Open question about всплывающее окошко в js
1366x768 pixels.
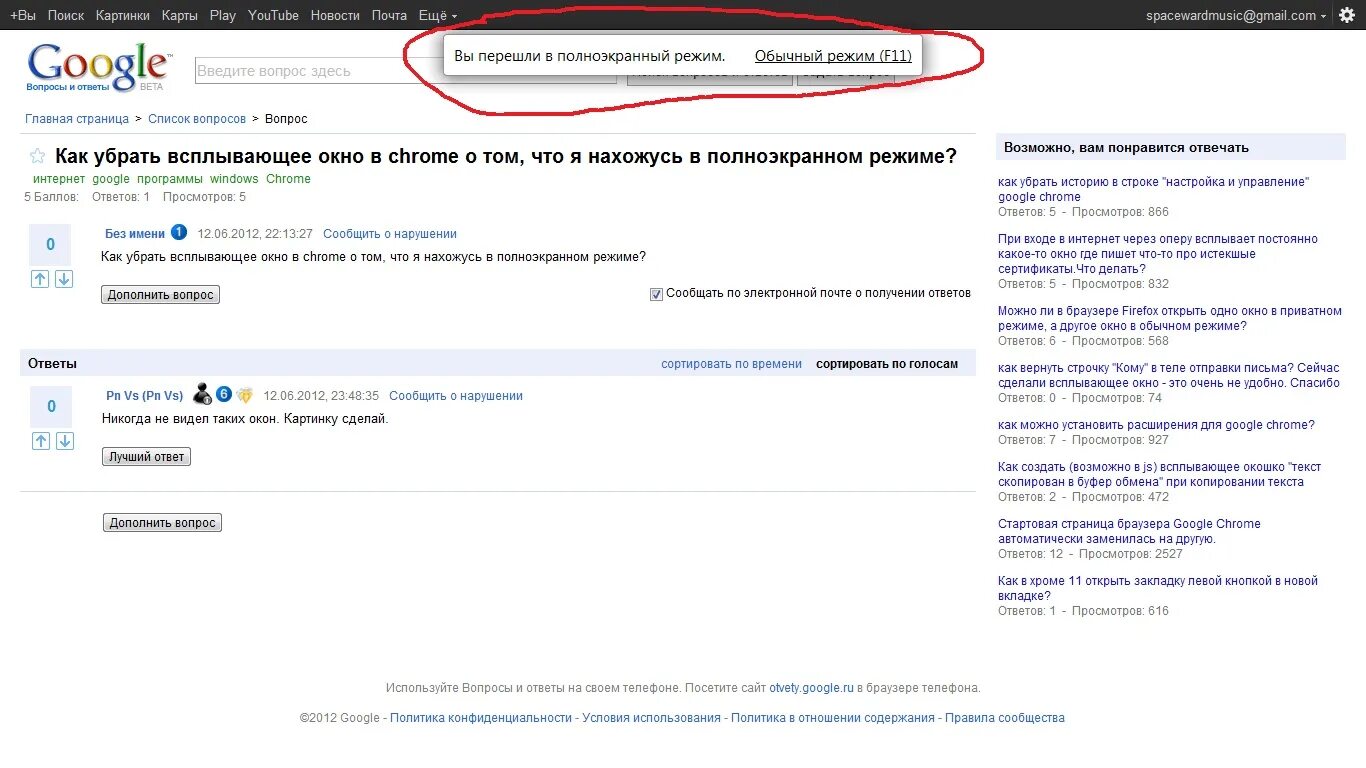(1160, 474)
